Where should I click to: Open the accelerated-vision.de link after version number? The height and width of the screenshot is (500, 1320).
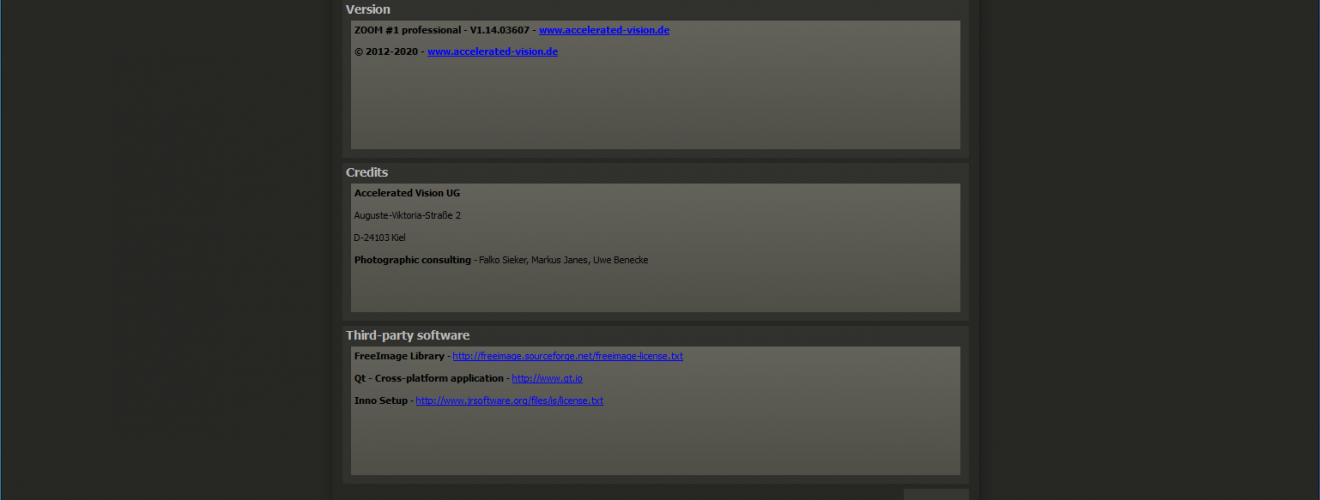[604, 30]
